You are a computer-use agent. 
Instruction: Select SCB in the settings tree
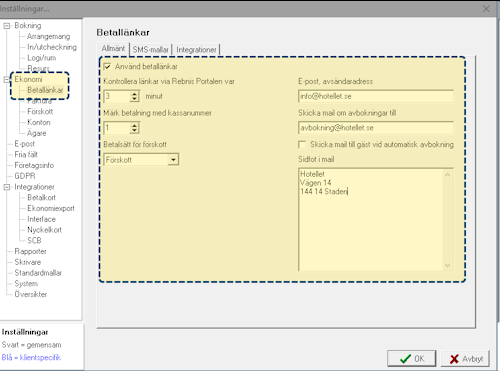[34, 241]
